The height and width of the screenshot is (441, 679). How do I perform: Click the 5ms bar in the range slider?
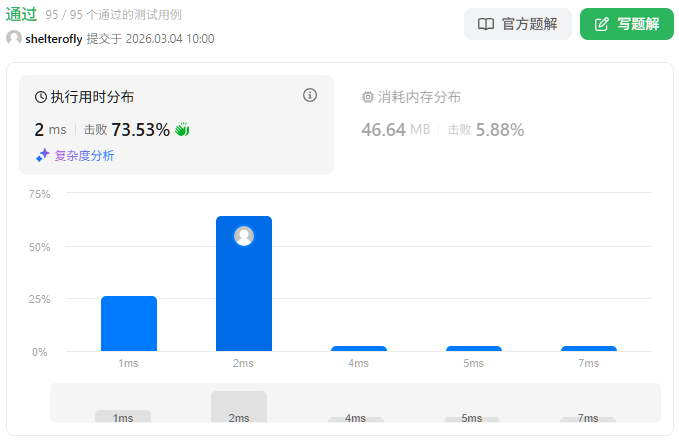pyautogui.click(x=472, y=418)
